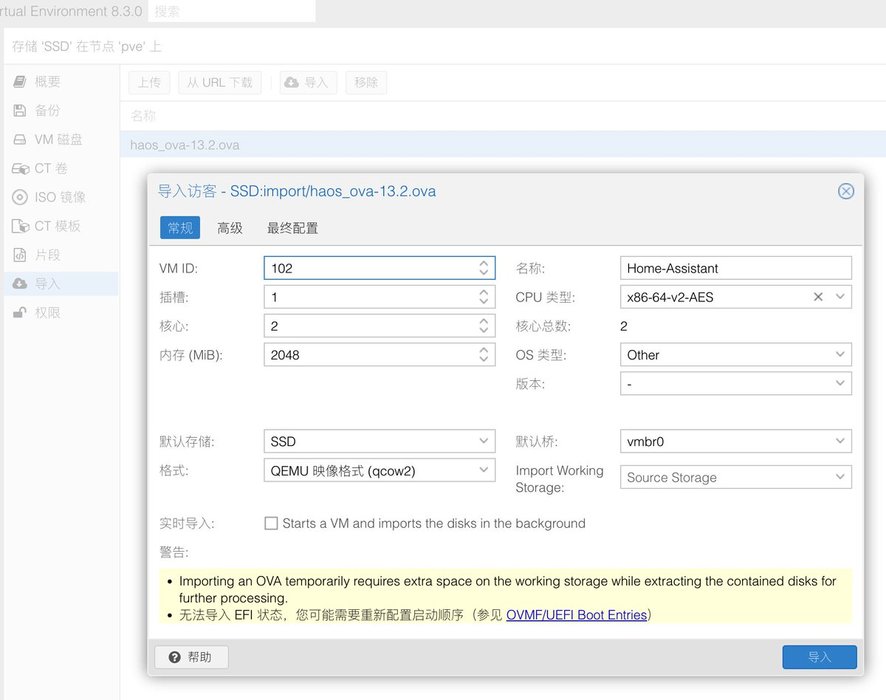Expand the OS 类型 dropdown

pos(840,355)
